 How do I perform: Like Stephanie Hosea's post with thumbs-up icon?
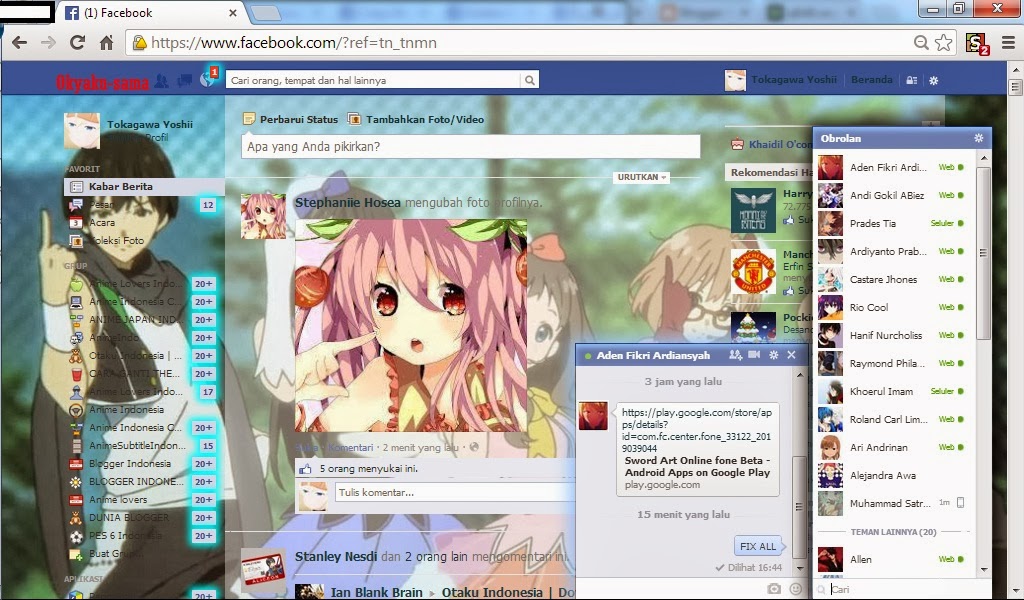[x=305, y=469]
